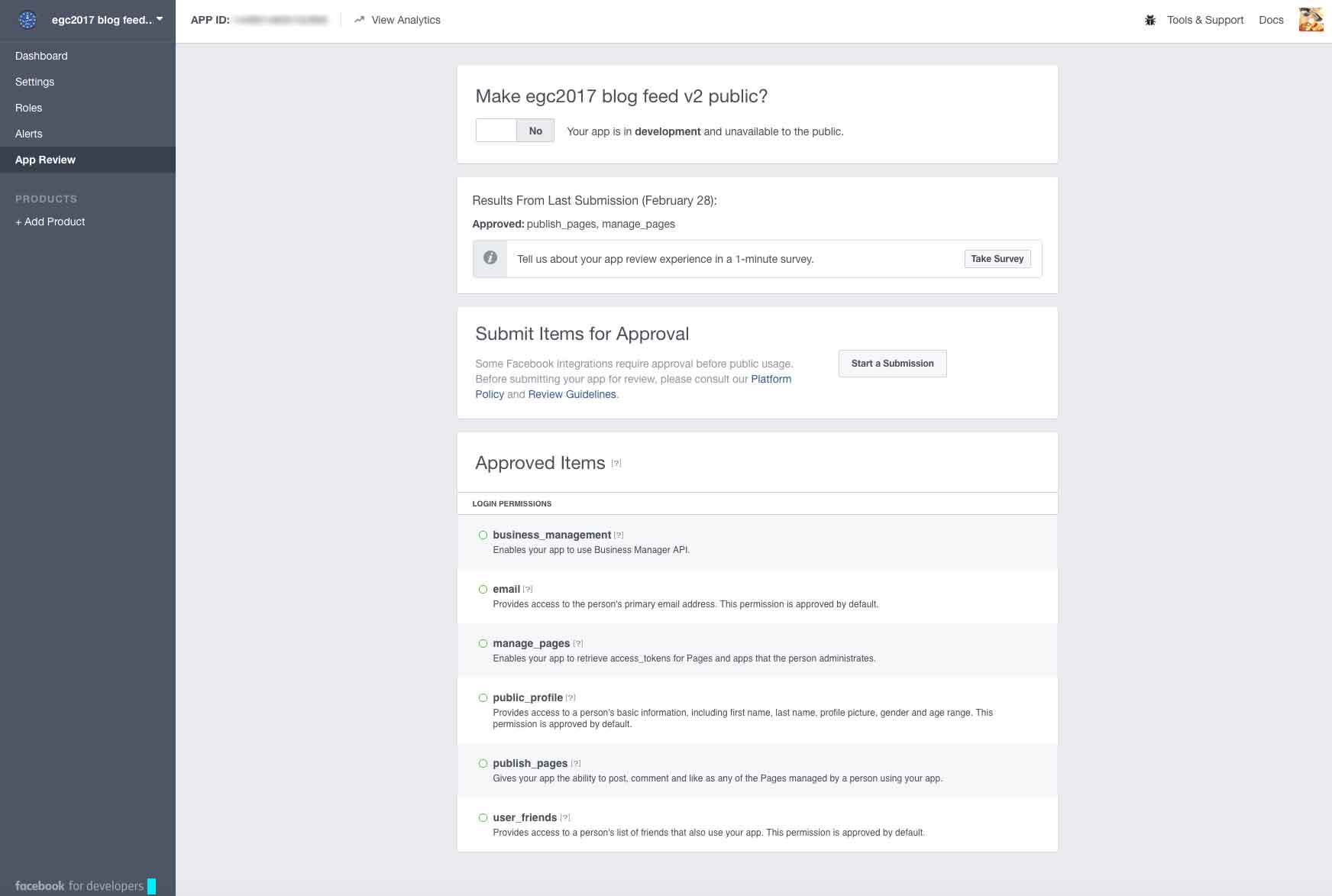Screen dimensions: 1332x896
Task: Toggle the app public switch from No
Action: coord(515,131)
